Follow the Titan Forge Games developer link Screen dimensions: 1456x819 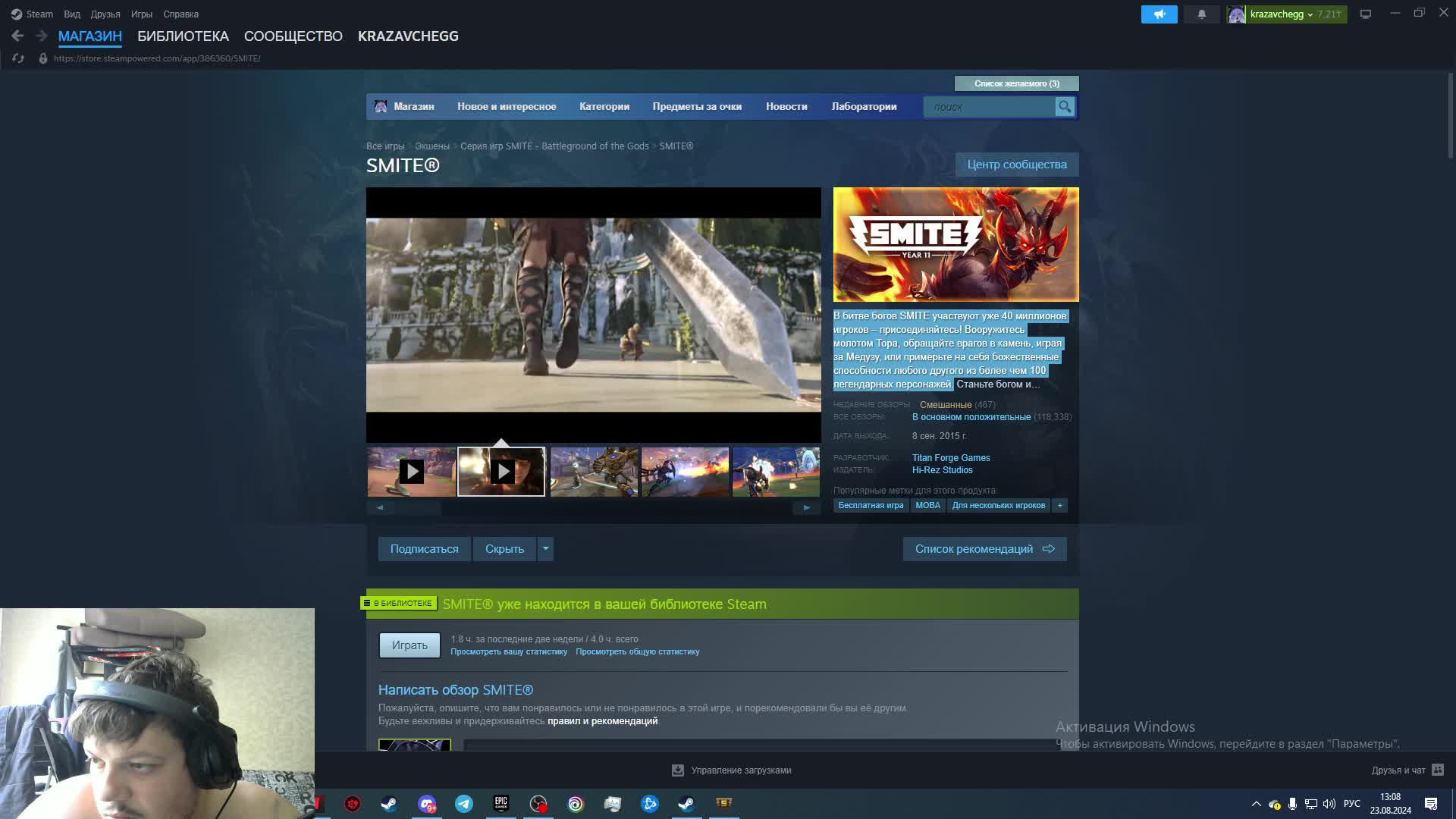click(951, 458)
